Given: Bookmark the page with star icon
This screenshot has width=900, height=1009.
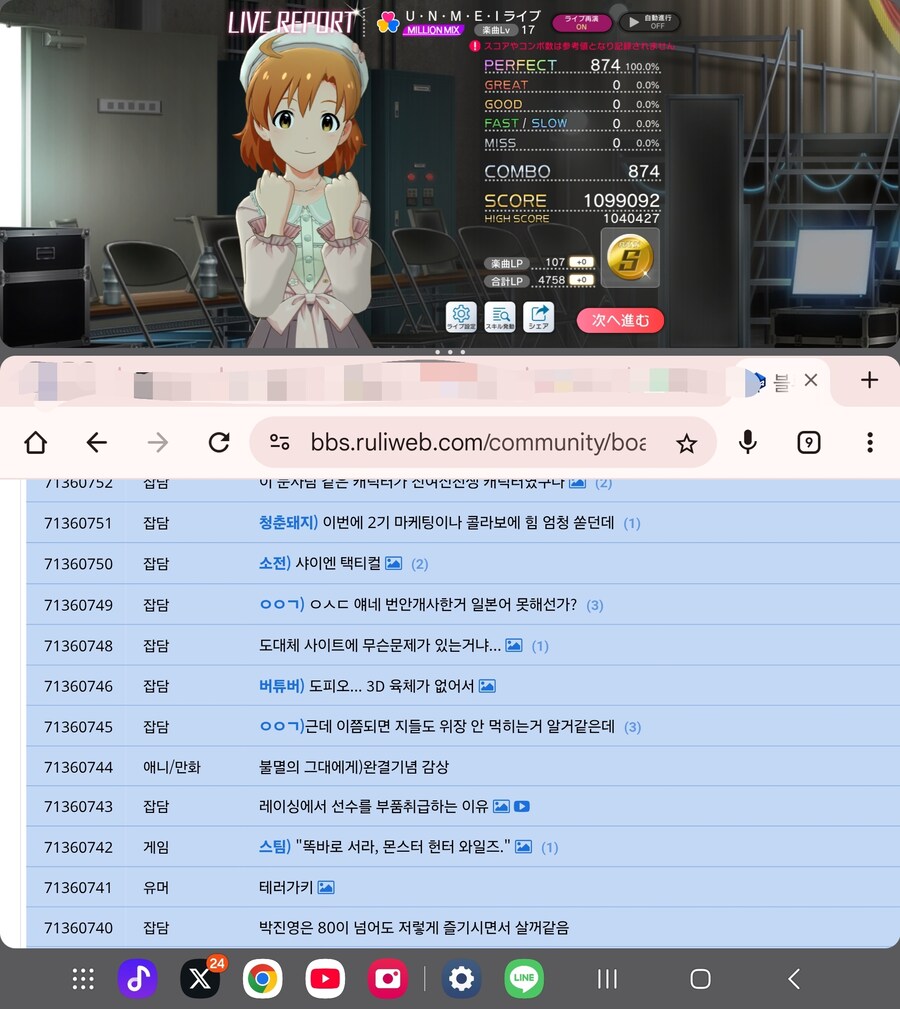Looking at the screenshot, I should click(x=686, y=443).
